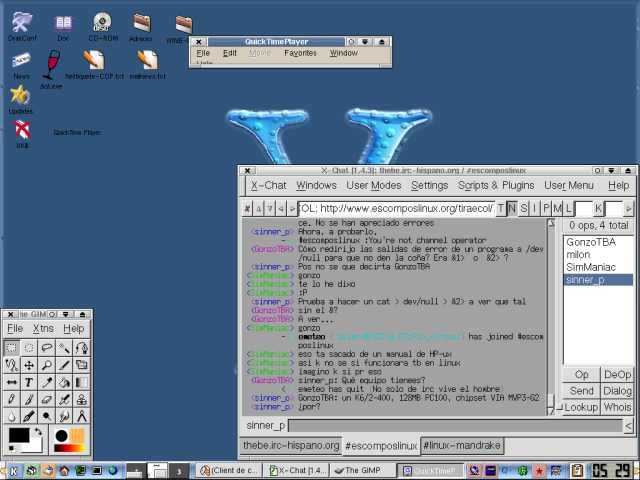The width and height of the screenshot is (640, 480).
Task: Toggle X-Chat topic-protection T mode
Action: pyautogui.click(x=501, y=208)
